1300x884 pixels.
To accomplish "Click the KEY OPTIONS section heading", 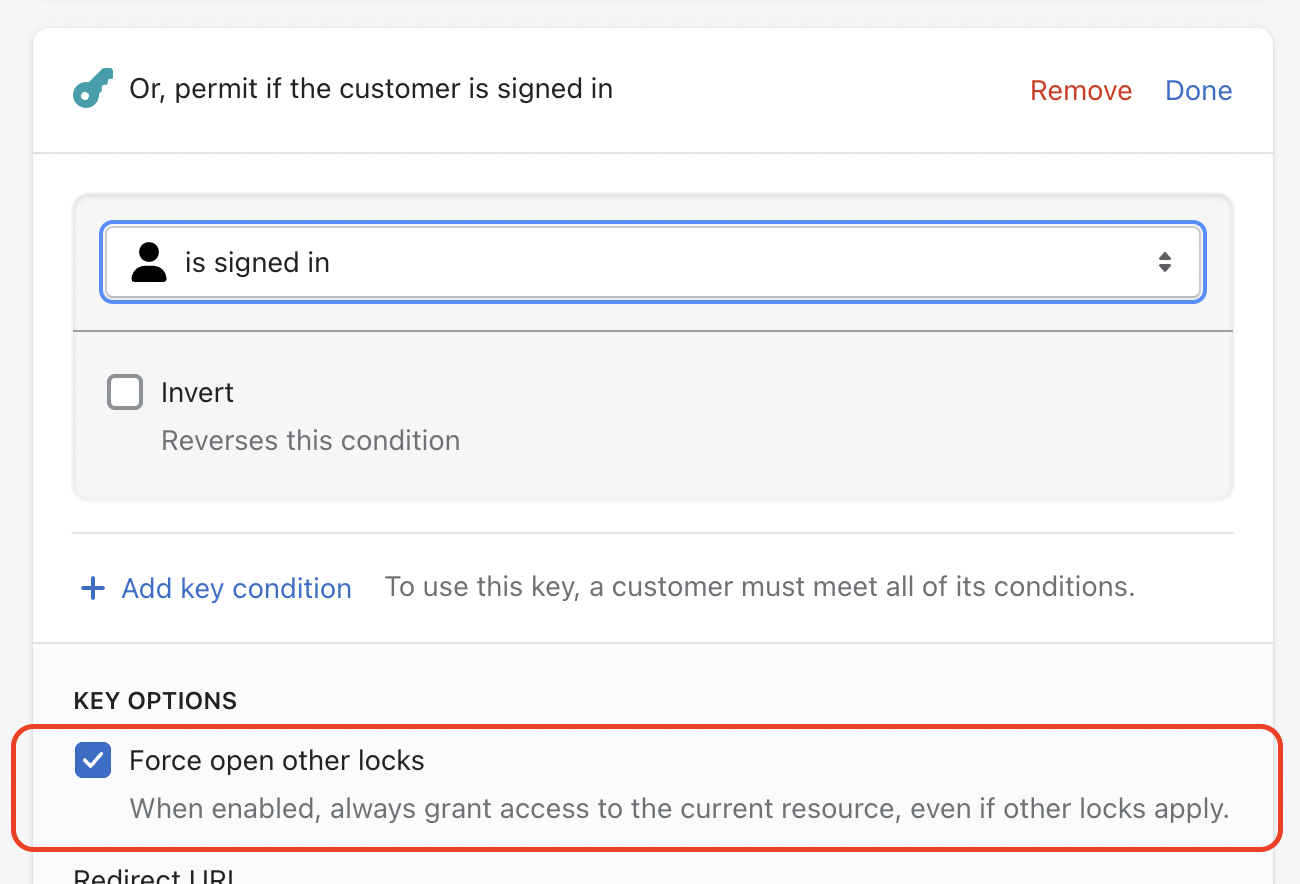I will click(x=155, y=700).
